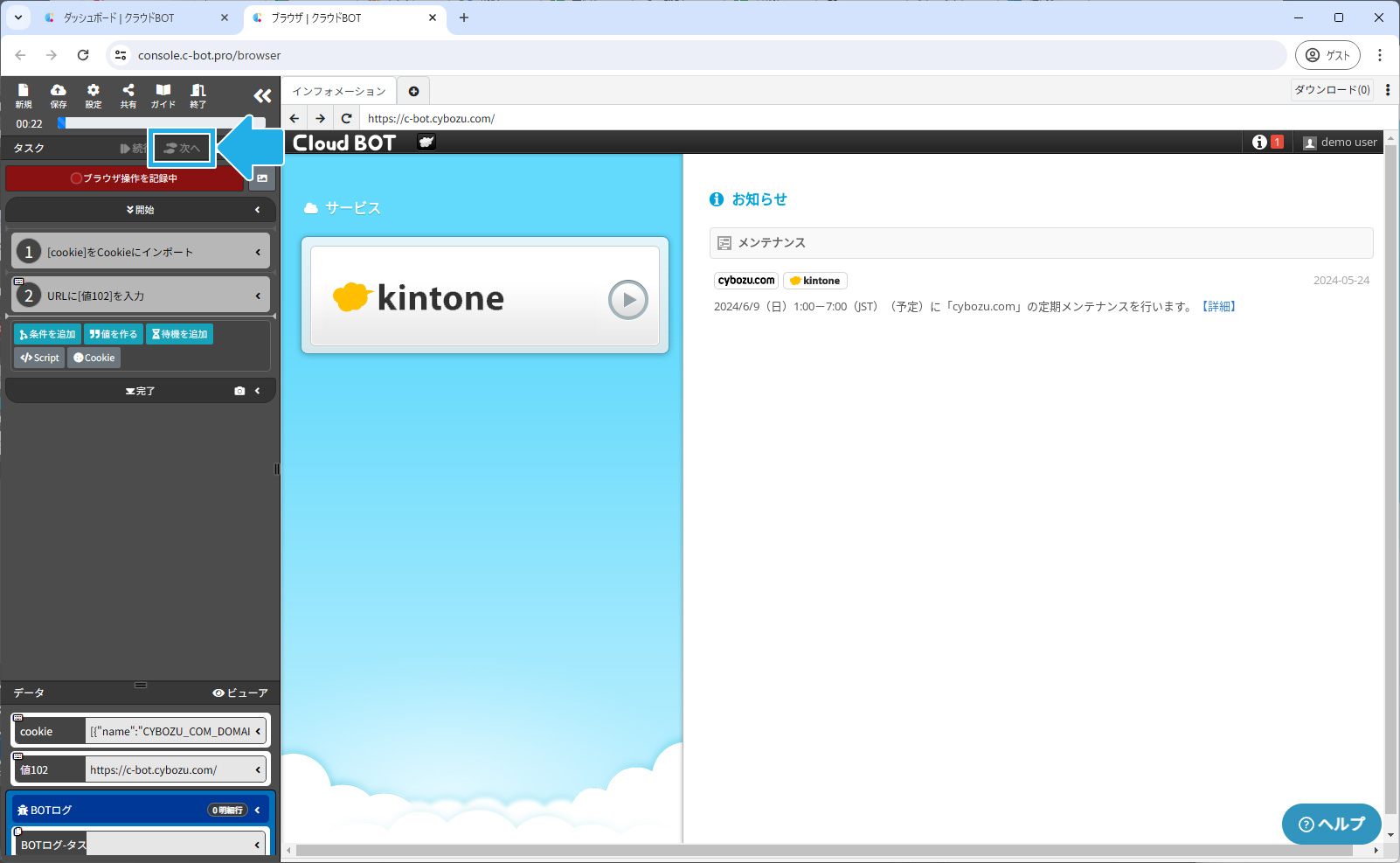Viewport: 1400px width, 863px height.
Task: Expand the BOTログ section arrow
Action: click(258, 810)
